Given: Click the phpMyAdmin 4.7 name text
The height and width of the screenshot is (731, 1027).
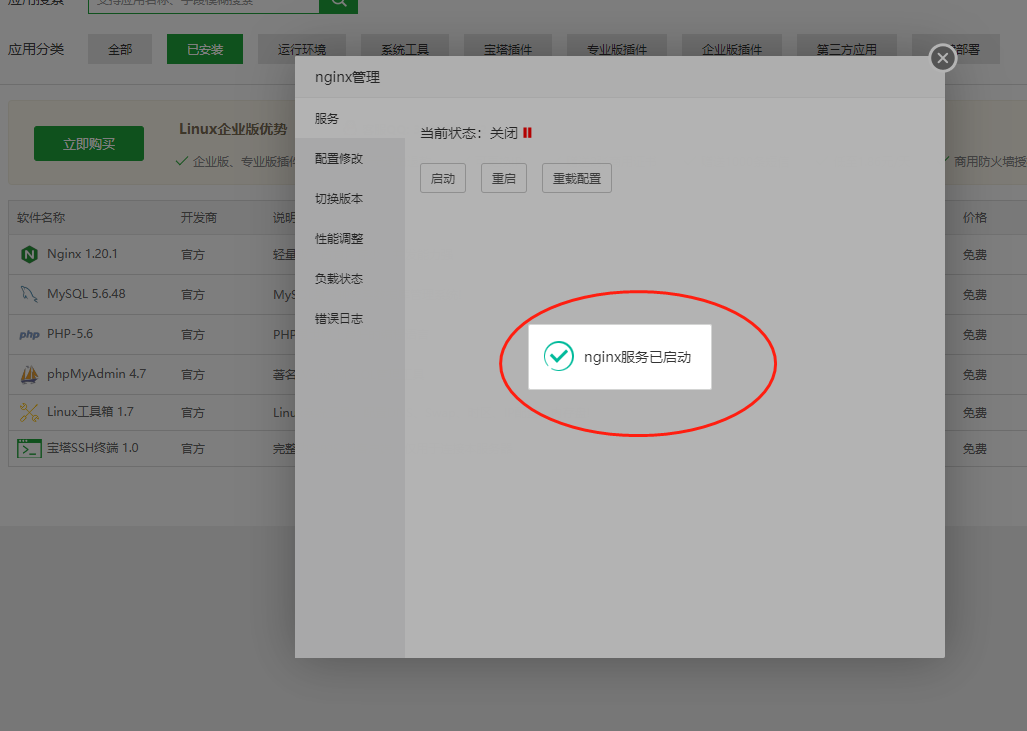Looking at the screenshot, I should [x=96, y=374].
